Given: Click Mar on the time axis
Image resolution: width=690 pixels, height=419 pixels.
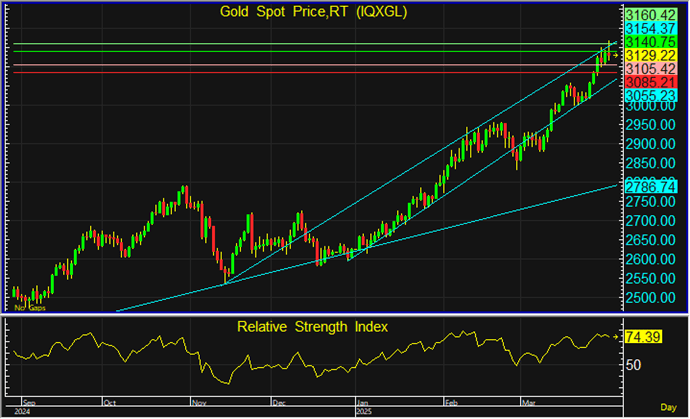Looking at the screenshot, I should (x=528, y=401).
